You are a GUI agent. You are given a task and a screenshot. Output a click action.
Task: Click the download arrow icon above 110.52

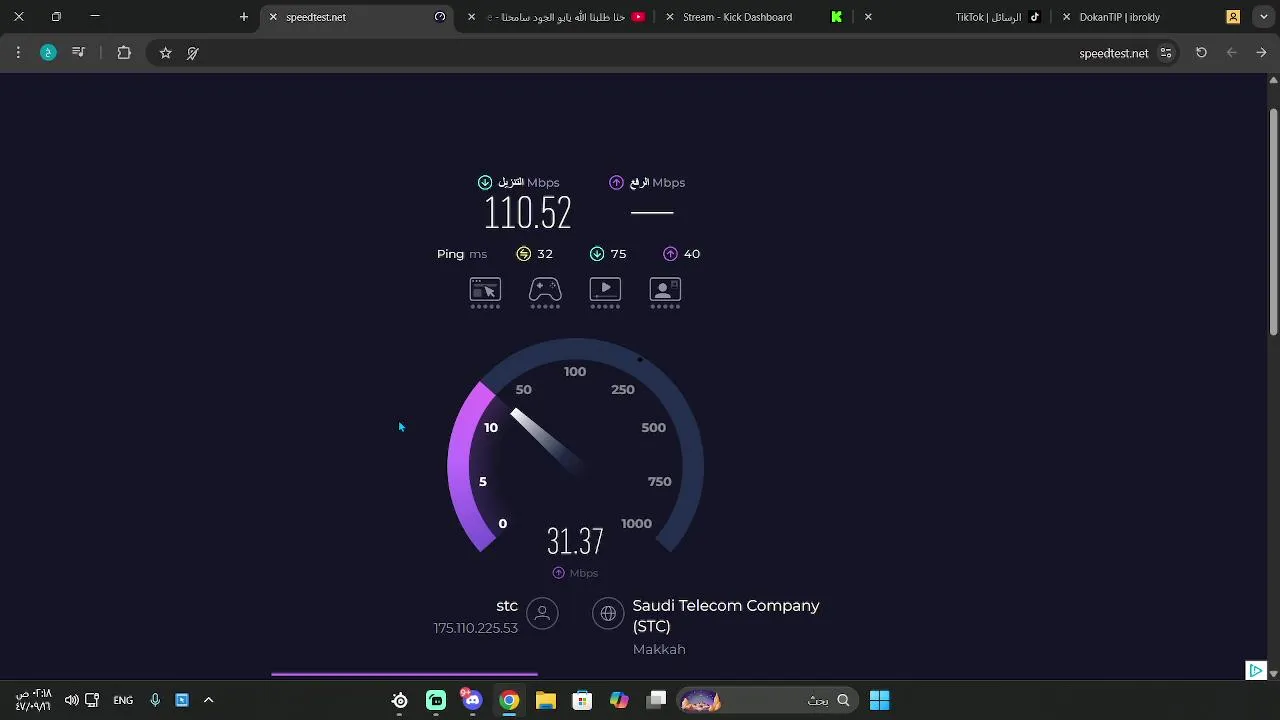tap(485, 182)
